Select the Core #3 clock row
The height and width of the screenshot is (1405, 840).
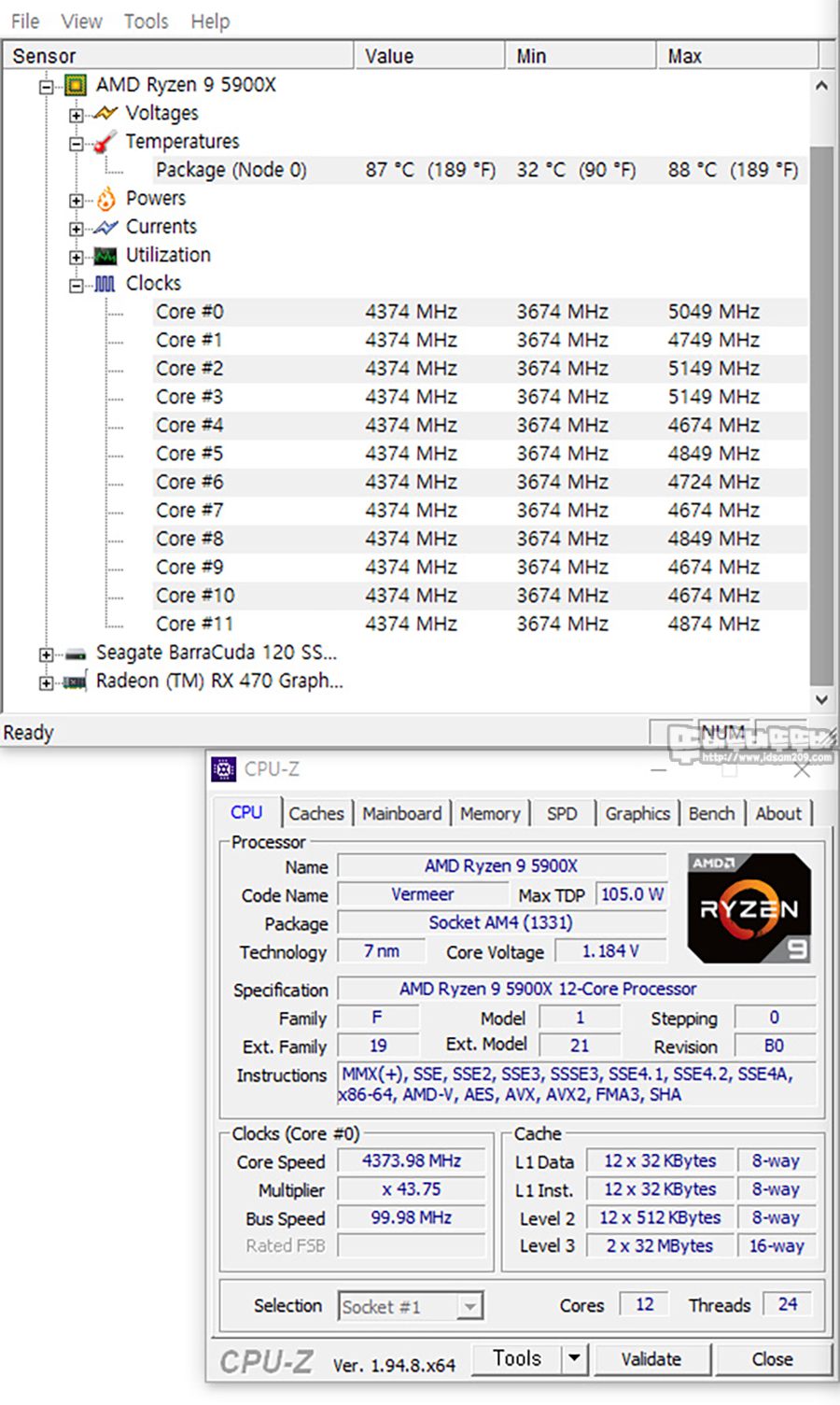[480, 397]
